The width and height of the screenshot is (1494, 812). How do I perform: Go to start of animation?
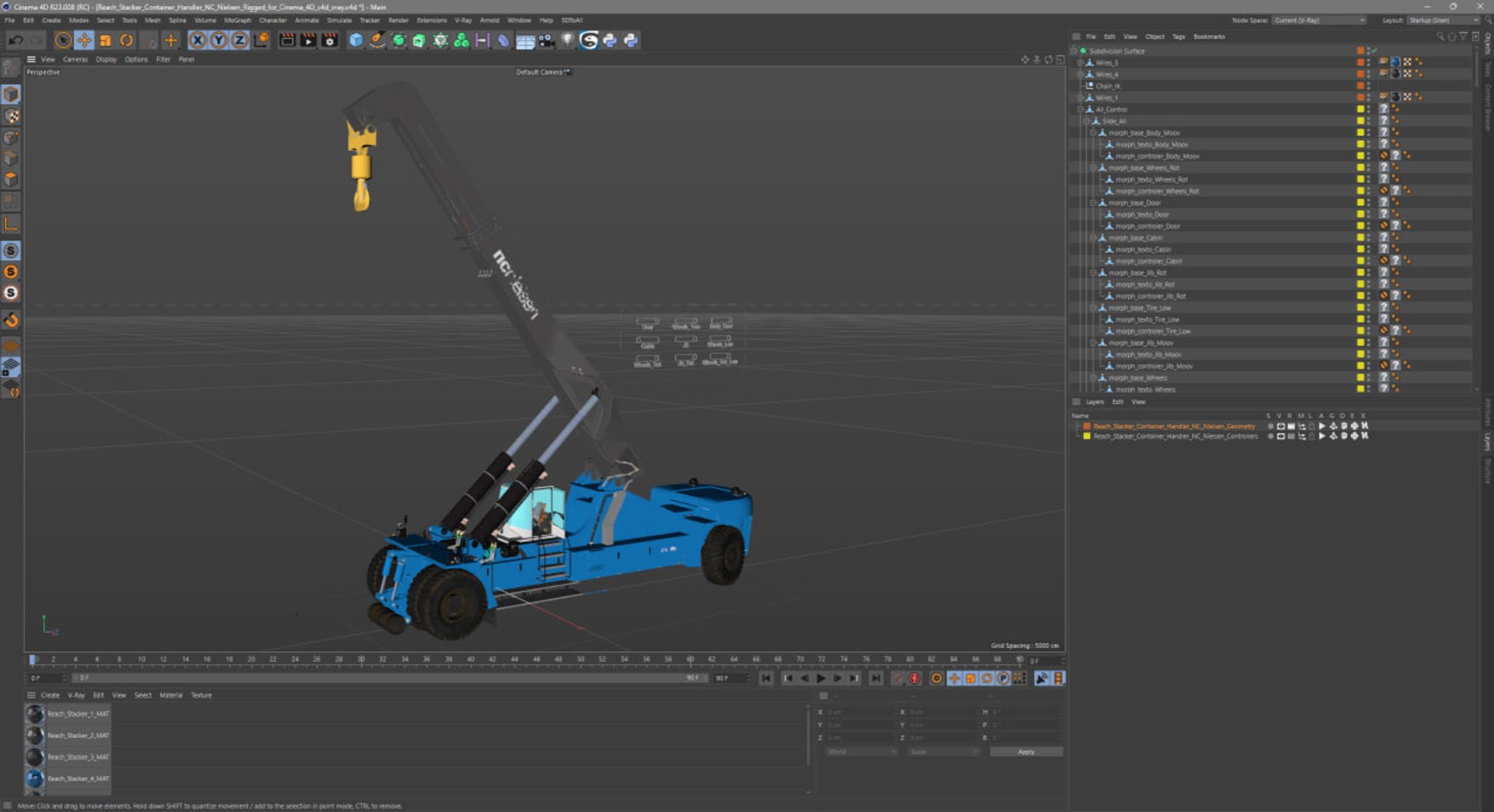pos(766,679)
